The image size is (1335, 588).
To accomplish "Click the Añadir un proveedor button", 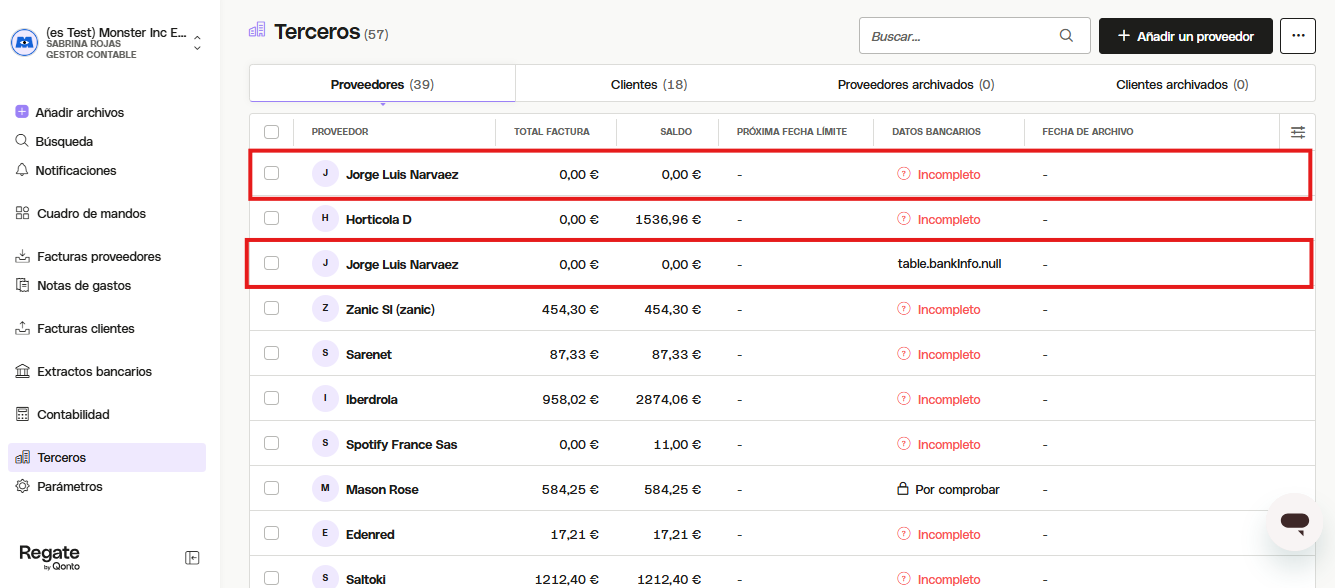I will pos(1185,36).
